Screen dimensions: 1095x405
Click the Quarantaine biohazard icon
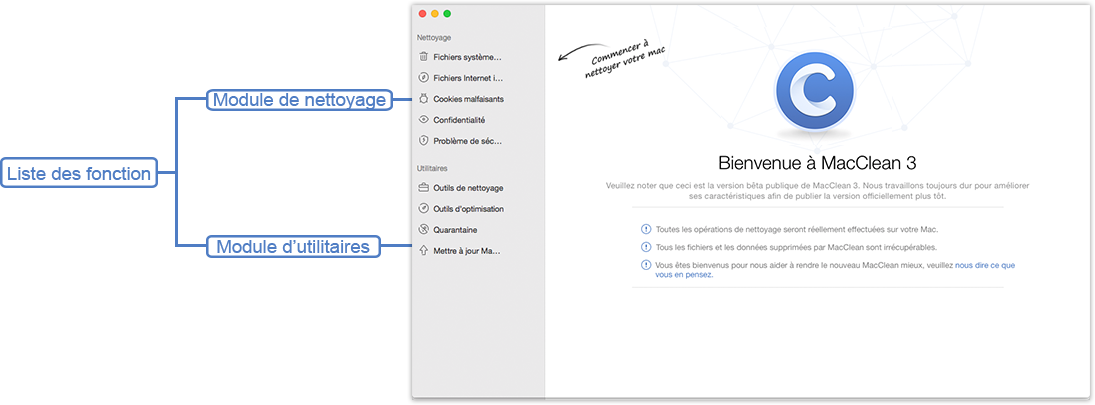coord(423,229)
